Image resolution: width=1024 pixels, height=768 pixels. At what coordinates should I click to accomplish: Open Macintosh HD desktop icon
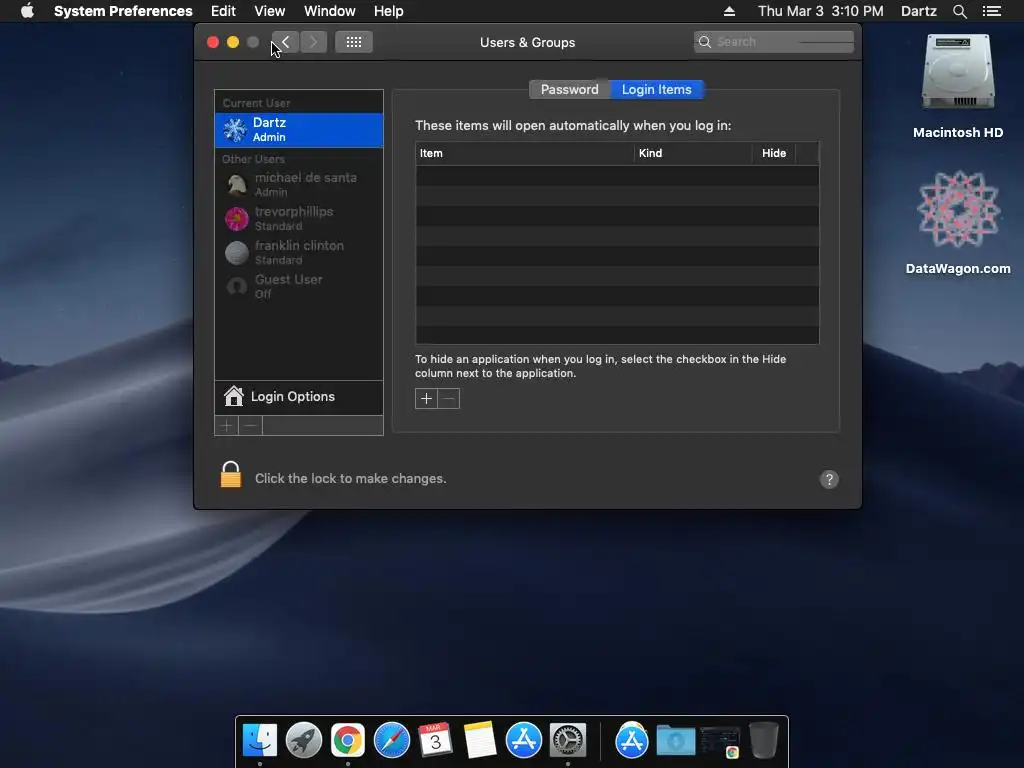[957, 87]
